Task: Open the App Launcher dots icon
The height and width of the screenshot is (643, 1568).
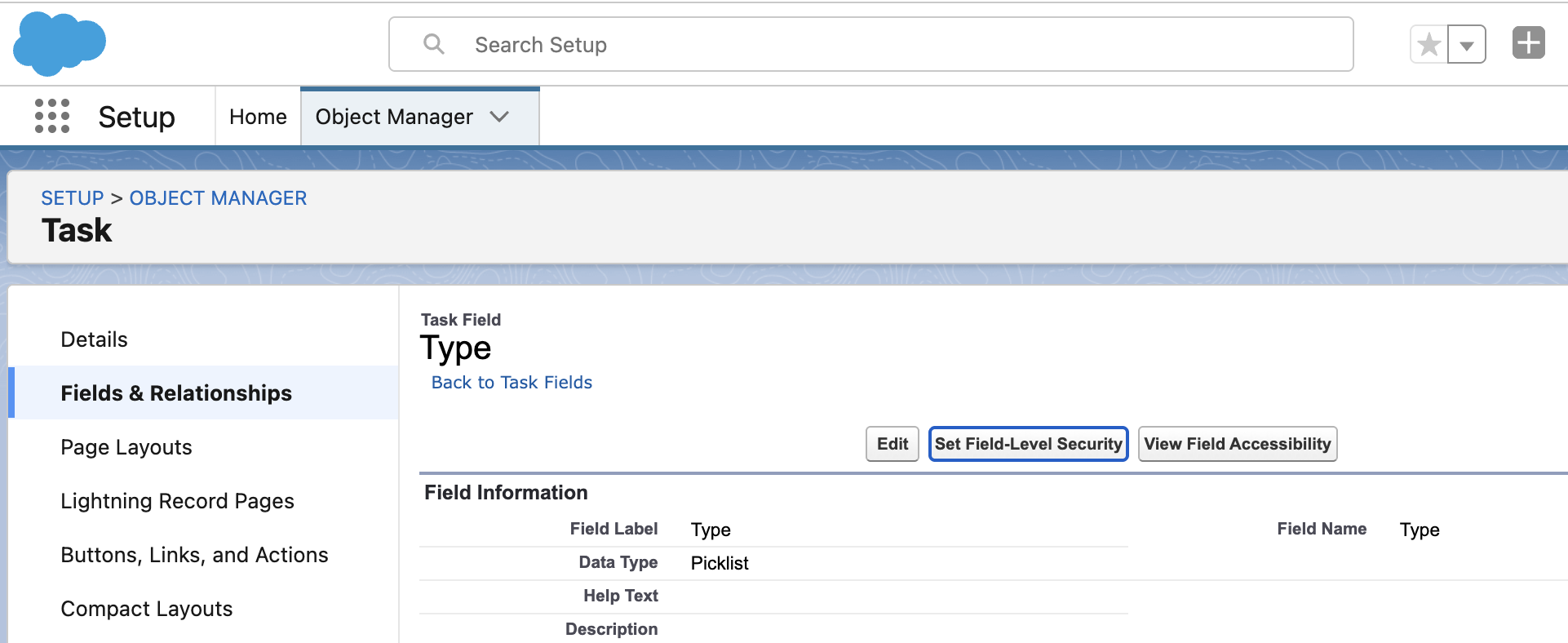Action: [52, 117]
